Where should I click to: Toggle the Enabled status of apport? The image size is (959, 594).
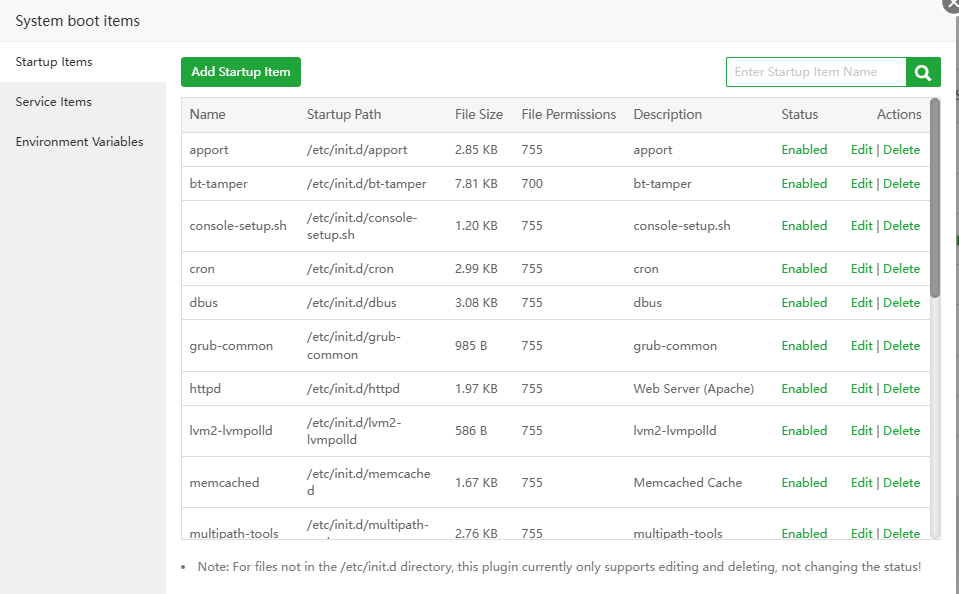[x=804, y=150]
